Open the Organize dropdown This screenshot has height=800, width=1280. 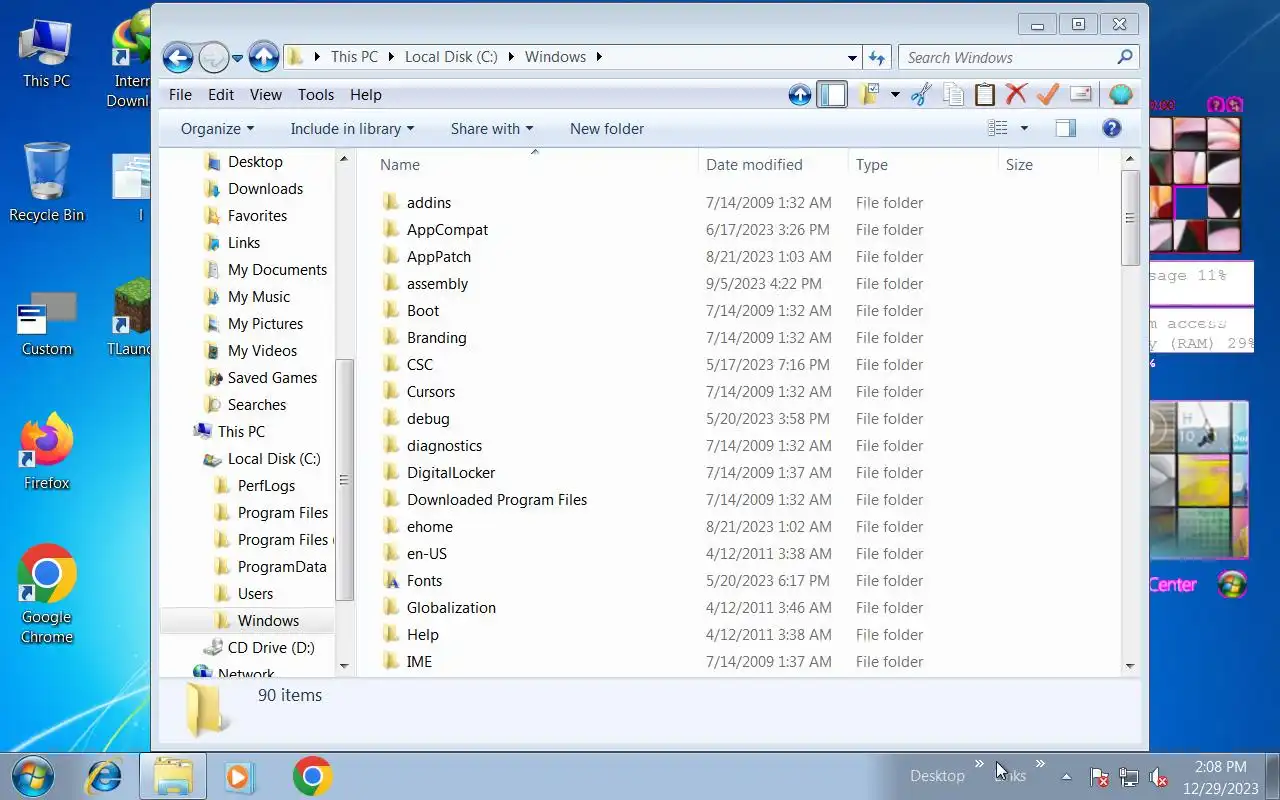point(217,128)
